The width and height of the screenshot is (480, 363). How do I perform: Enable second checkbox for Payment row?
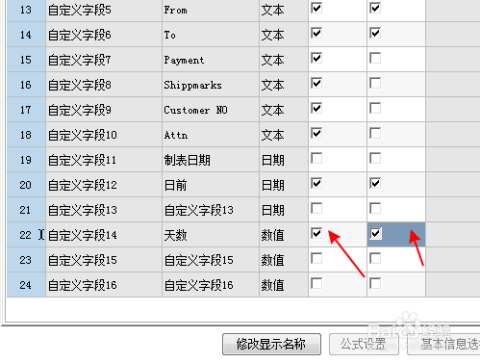coord(375,58)
